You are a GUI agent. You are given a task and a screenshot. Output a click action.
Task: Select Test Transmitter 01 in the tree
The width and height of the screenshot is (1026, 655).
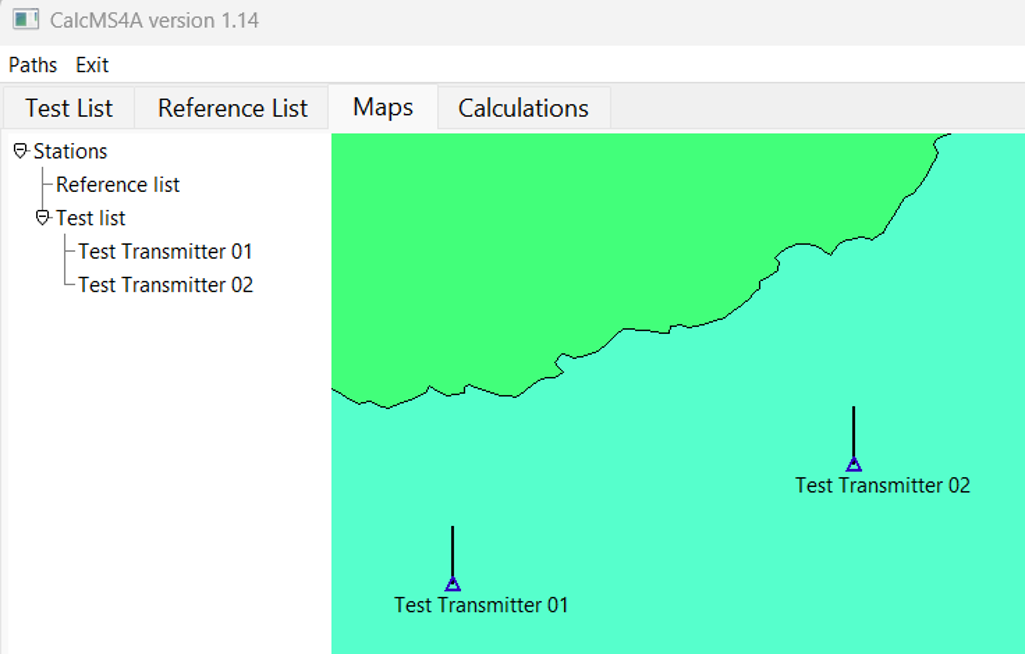pyautogui.click(x=165, y=251)
